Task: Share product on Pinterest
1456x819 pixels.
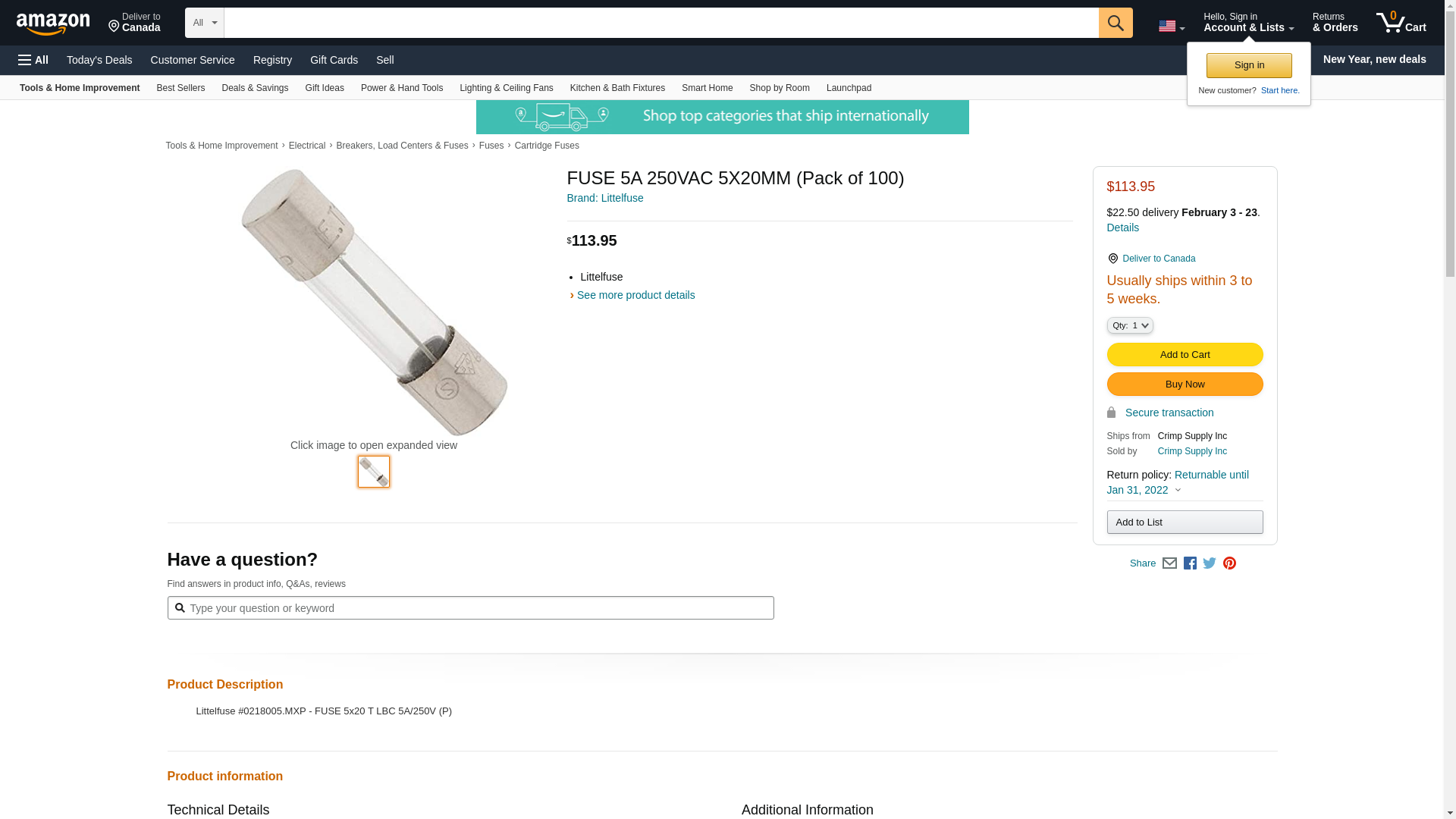Action: pos(1229,563)
